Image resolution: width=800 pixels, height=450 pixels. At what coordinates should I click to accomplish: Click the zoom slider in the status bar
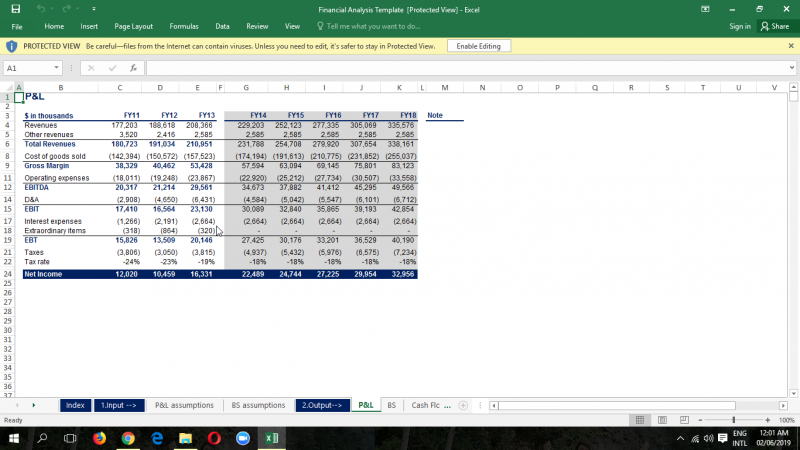pos(735,420)
